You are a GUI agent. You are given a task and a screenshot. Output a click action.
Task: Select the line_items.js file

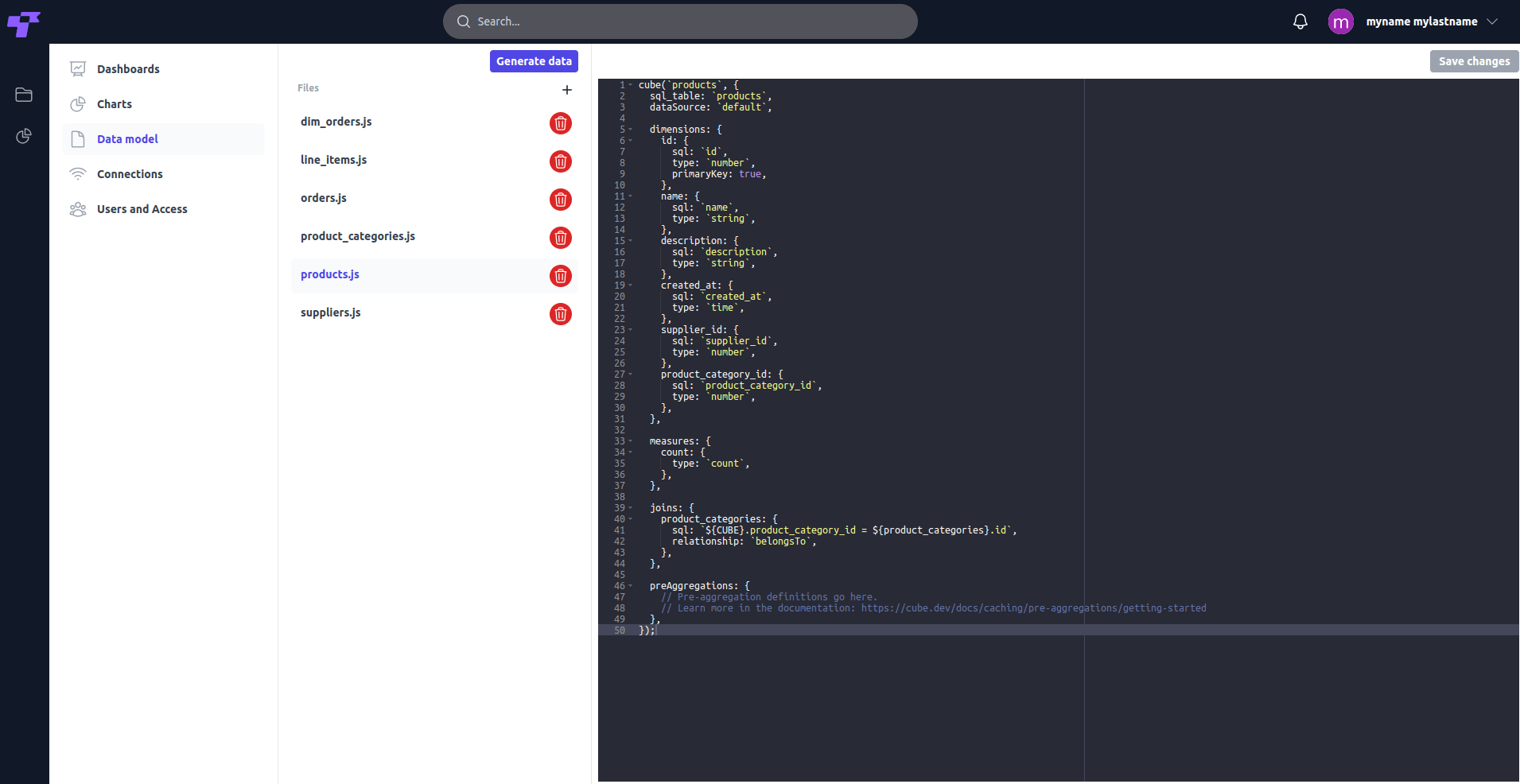pos(333,159)
